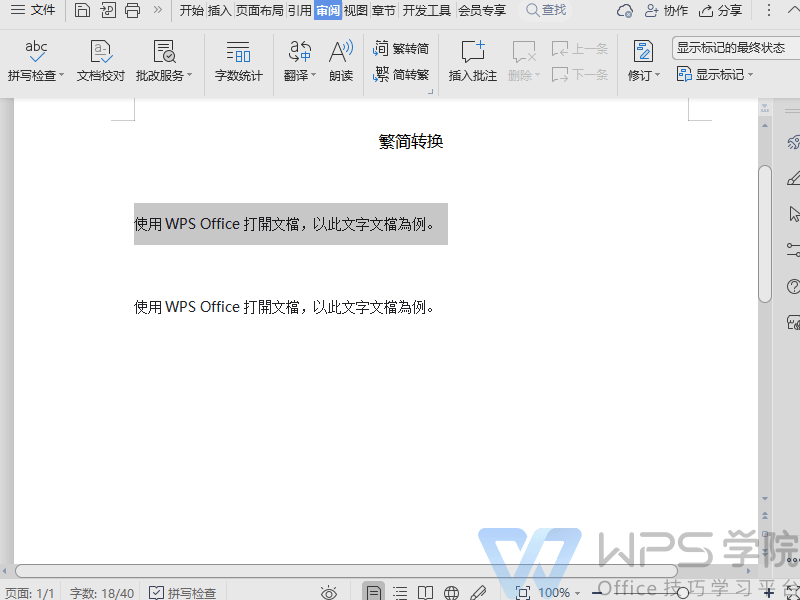Open 字数统计 word count tool

pyautogui.click(x=238, y=61)
